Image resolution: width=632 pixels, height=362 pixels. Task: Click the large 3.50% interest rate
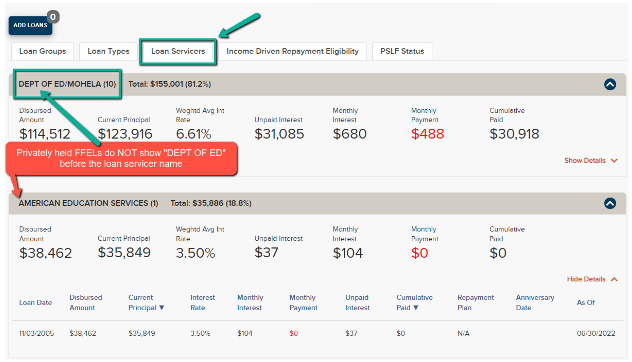tap(195, 253)
